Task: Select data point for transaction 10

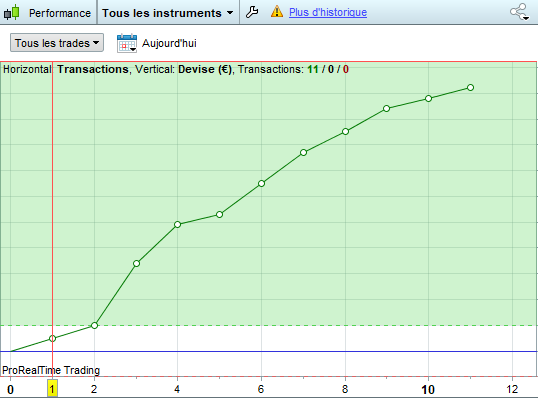Action: tap(428, 98)
